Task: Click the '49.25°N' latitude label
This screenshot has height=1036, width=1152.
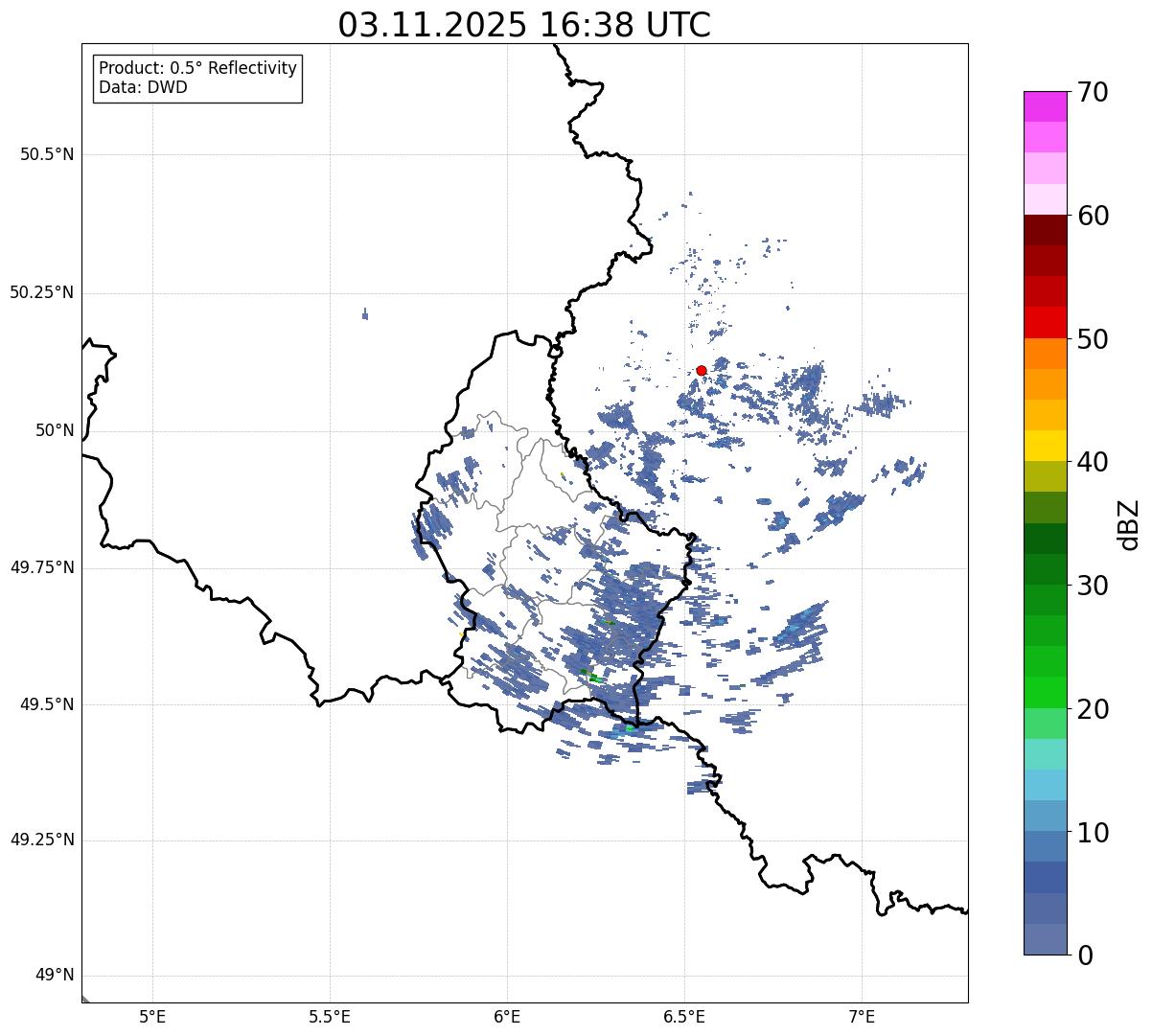Action: [x=41, y=840]
